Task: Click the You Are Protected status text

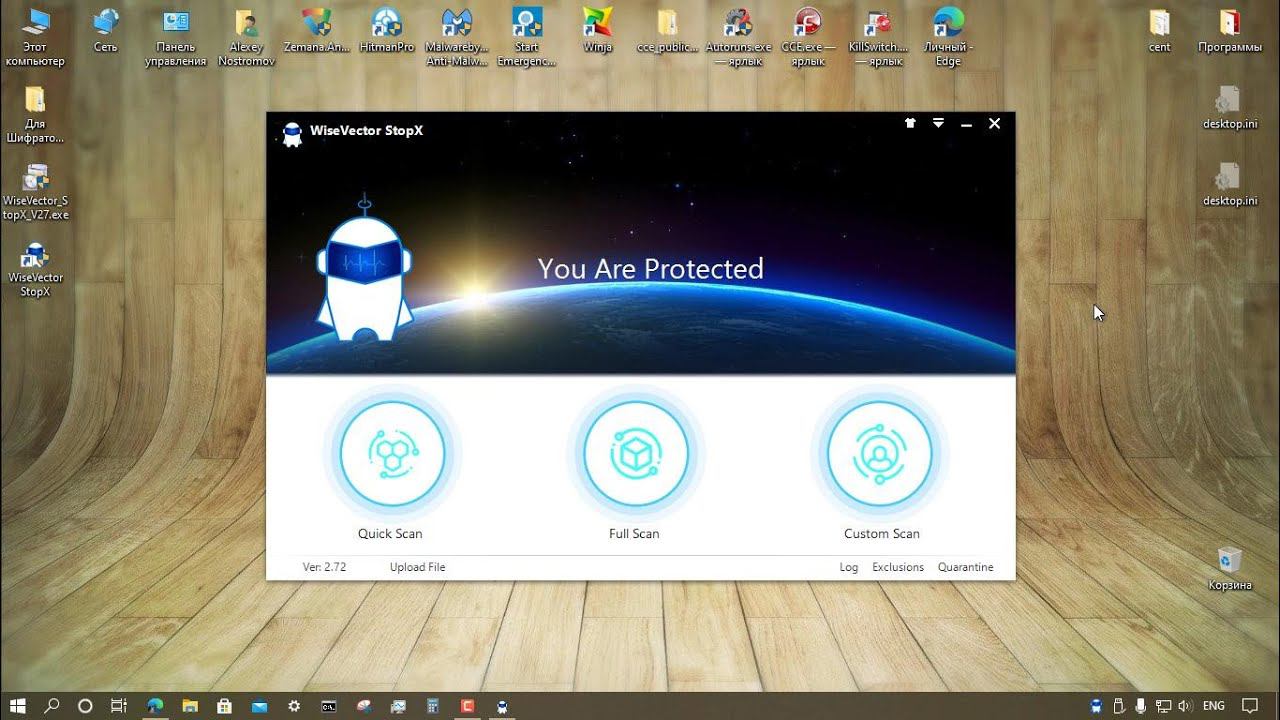Action: (650, 269)
